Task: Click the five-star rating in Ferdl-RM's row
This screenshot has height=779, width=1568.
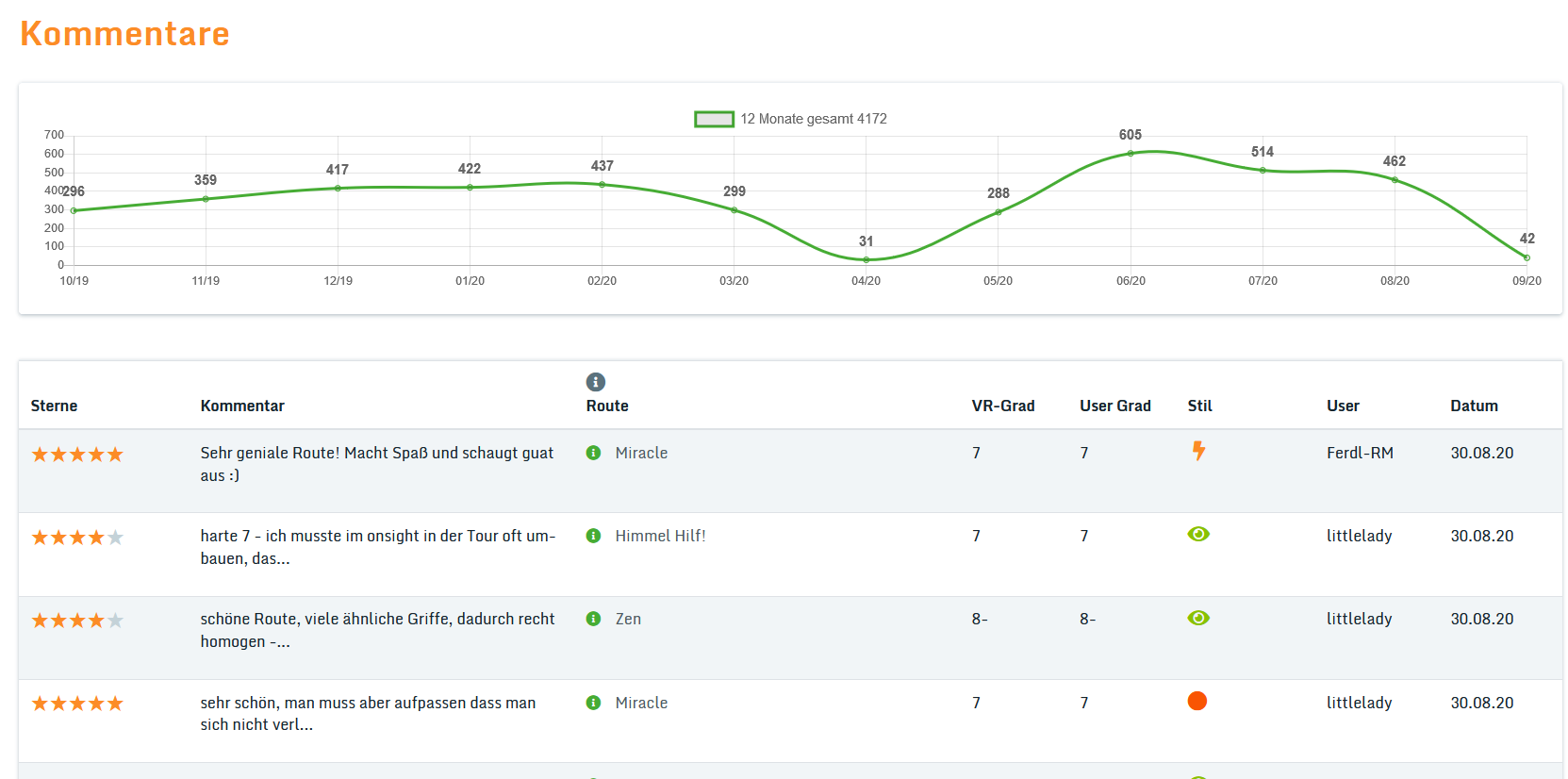Action: pos(77,455)
